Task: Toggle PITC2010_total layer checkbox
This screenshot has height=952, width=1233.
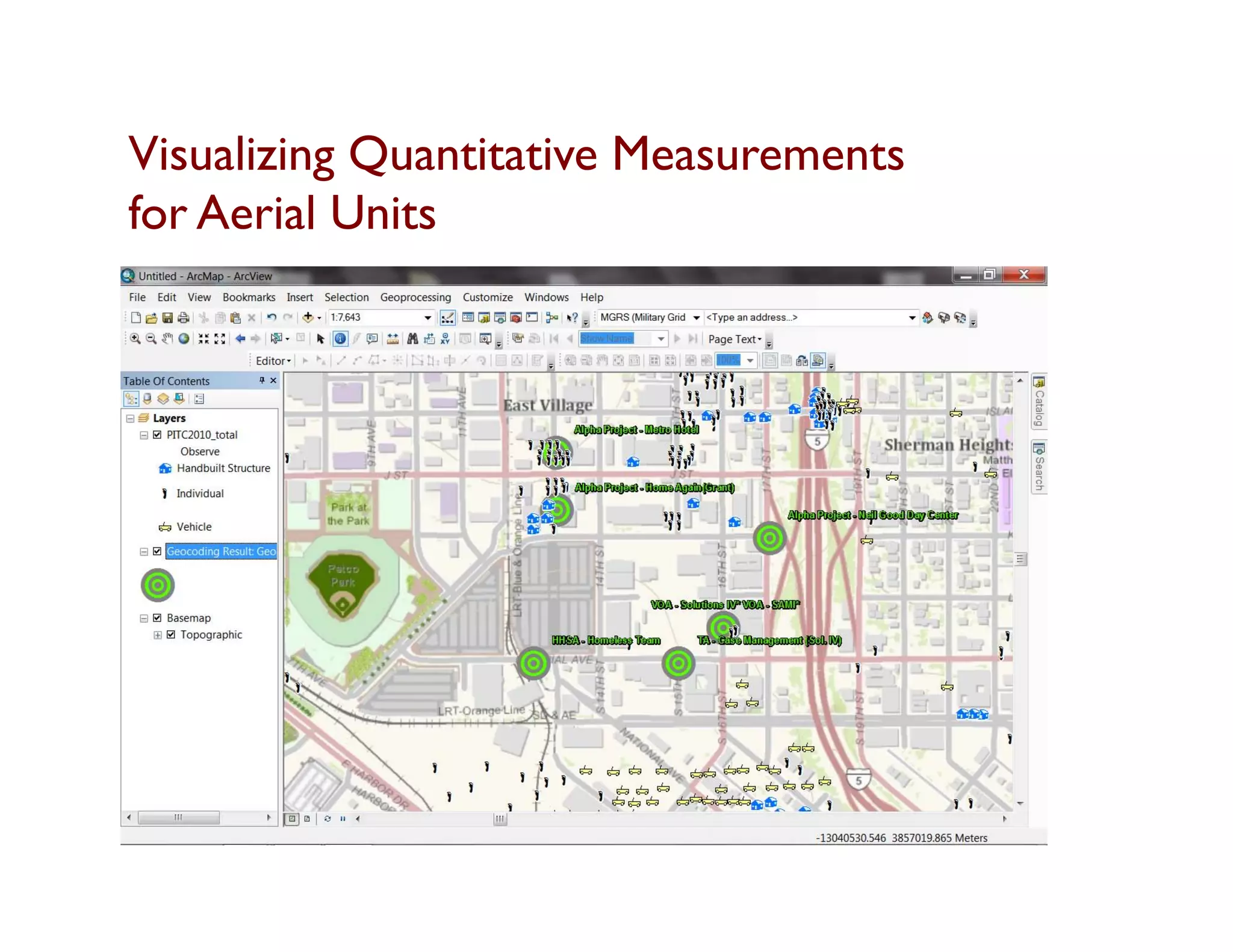Action: (x=157, y=434)
